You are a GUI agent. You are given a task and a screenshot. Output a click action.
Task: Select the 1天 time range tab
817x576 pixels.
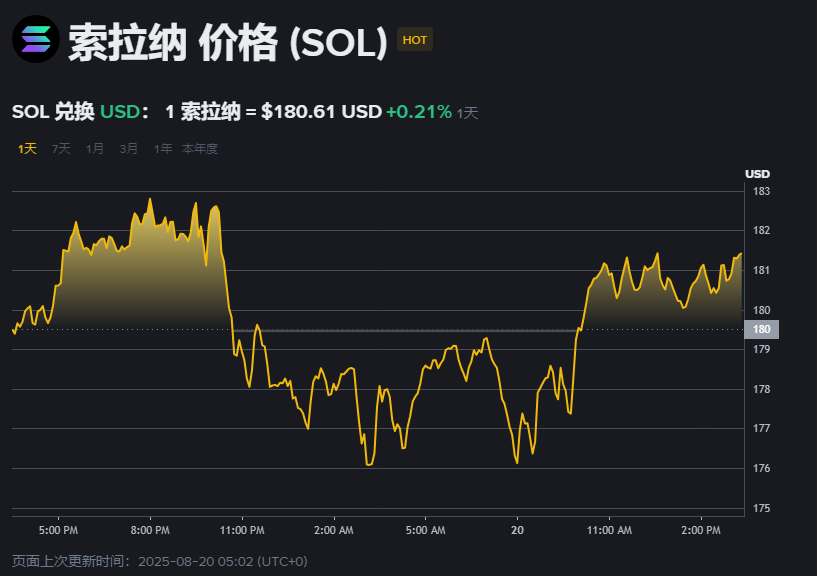pyautogui.click(x=27, y=149)
